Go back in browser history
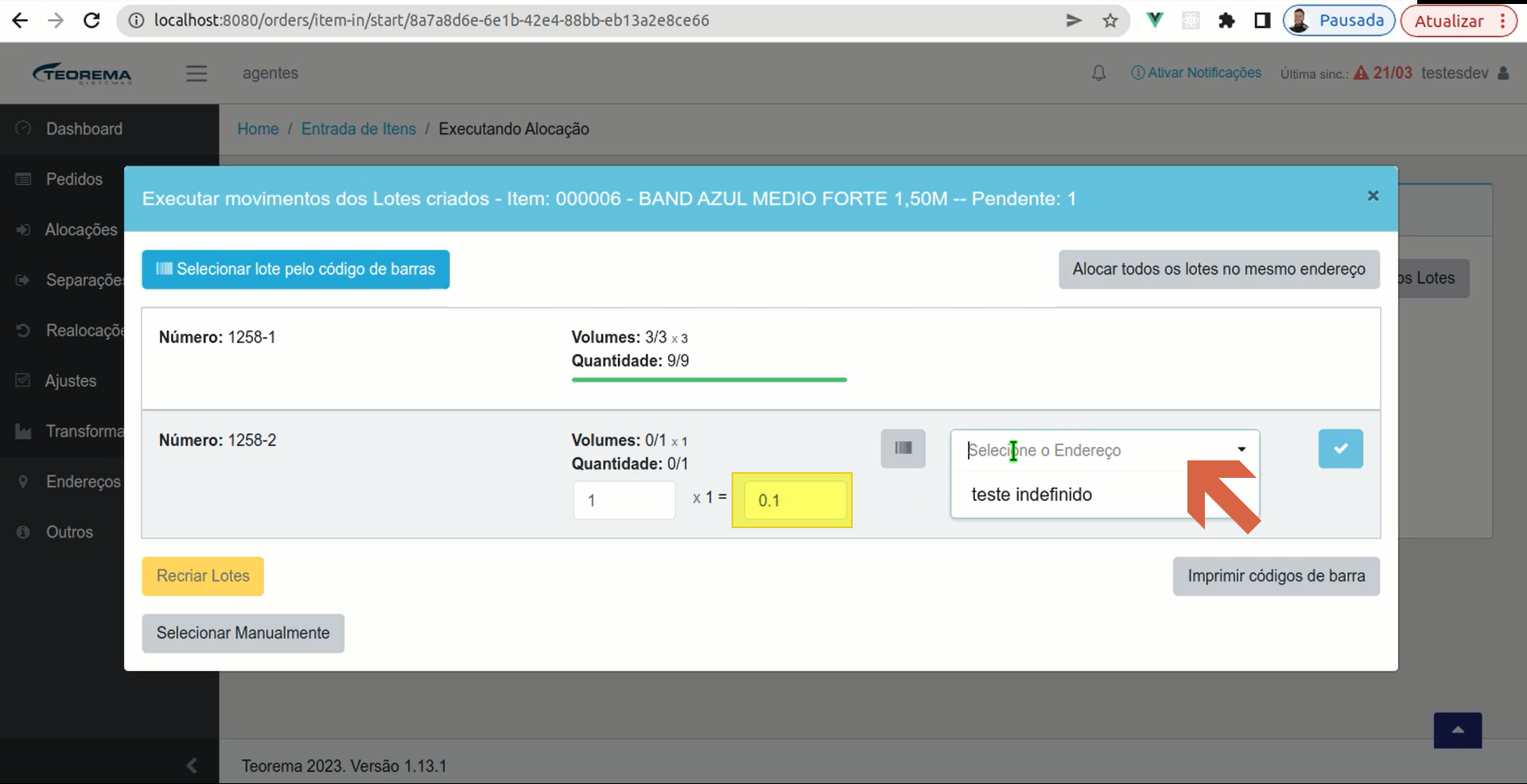 (20, 21)
